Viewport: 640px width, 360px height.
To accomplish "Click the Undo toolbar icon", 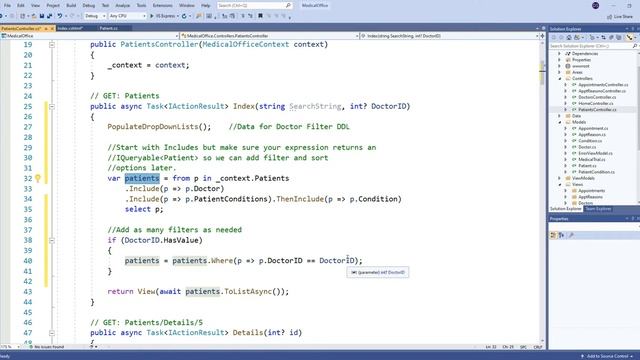I will [60, 16].
